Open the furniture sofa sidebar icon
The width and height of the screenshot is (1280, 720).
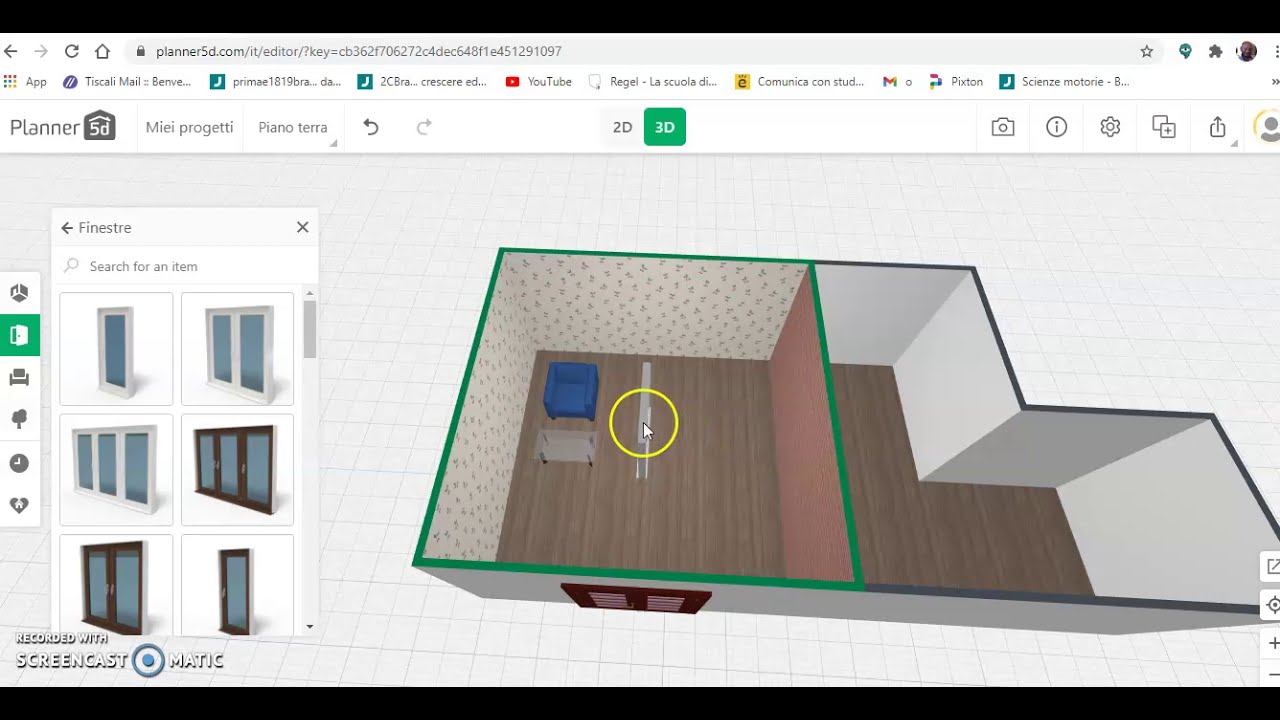(19, 378)
